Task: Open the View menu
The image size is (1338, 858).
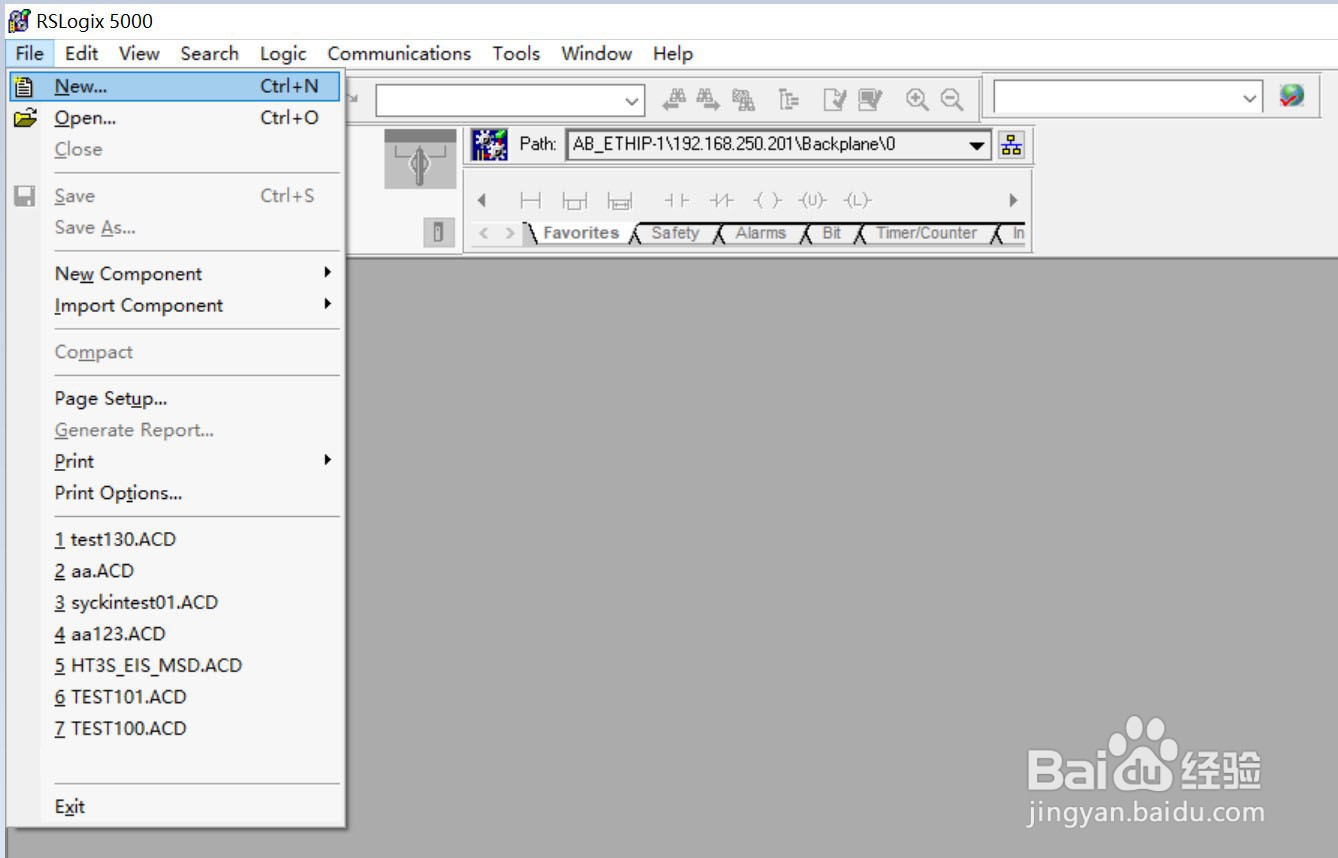Action: [139, 54]
